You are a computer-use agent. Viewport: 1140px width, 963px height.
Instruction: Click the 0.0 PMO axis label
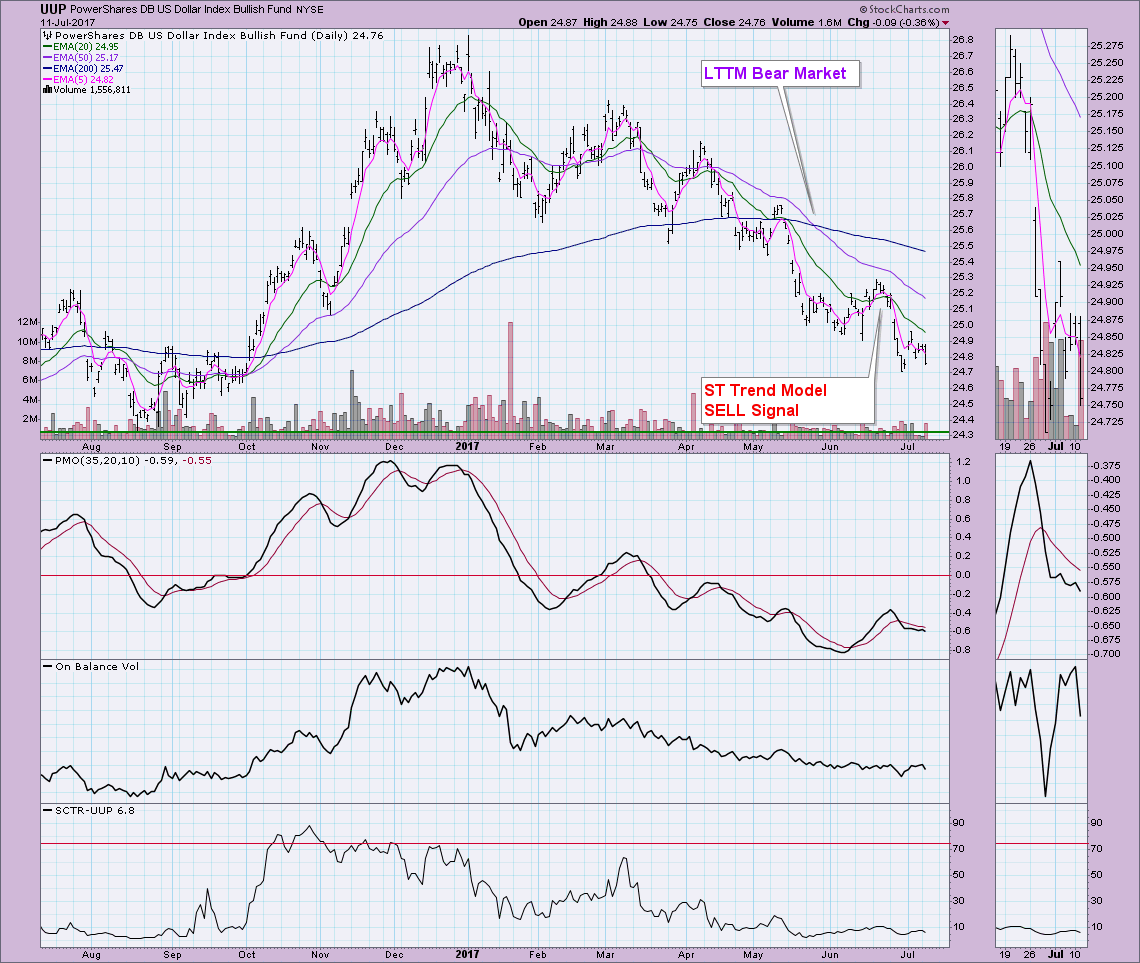pos(963,574)
